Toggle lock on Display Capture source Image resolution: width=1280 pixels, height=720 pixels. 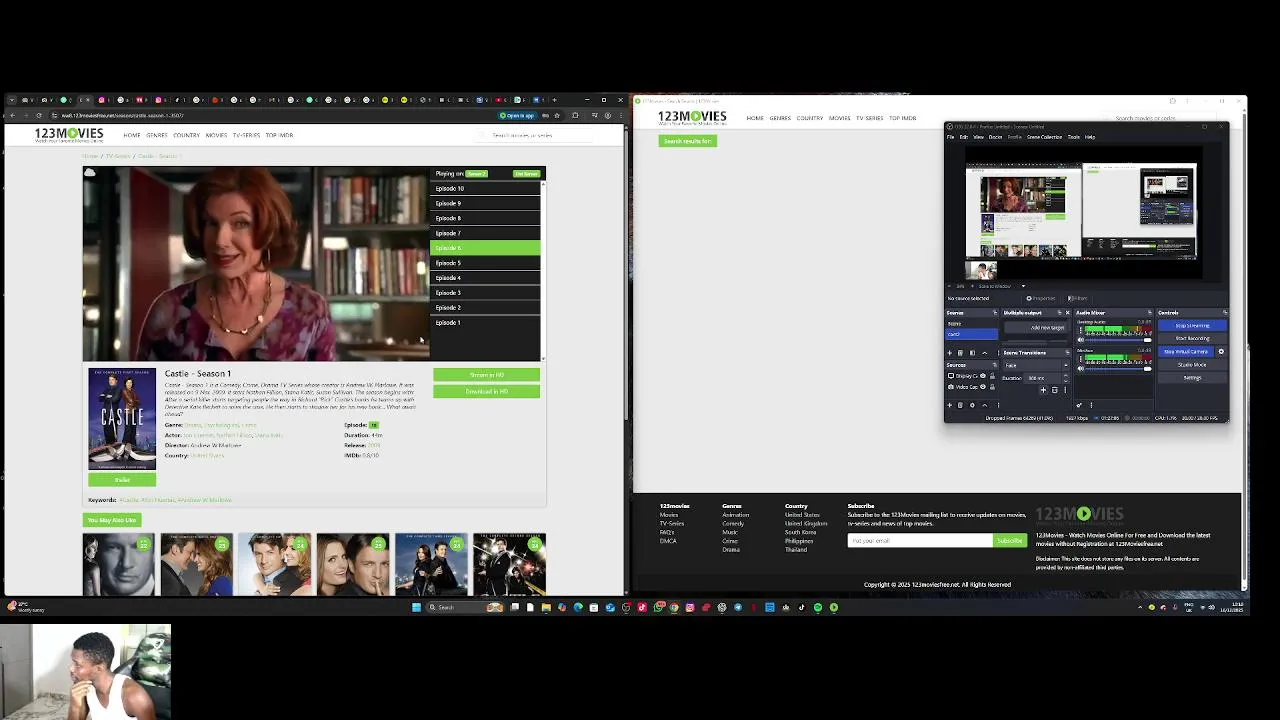tap(992, 376)
